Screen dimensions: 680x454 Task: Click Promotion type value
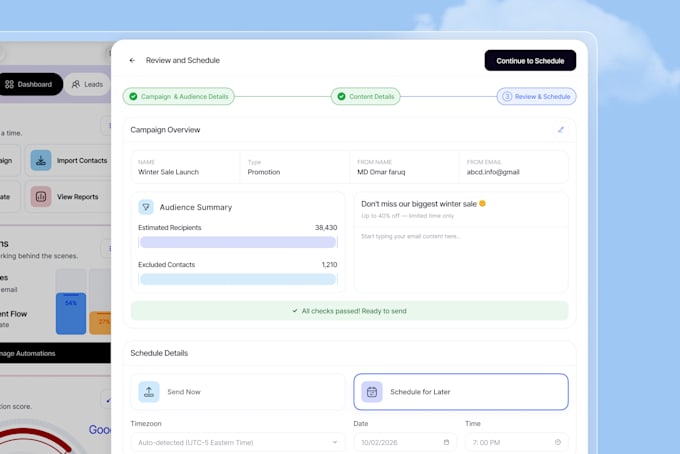264,172
